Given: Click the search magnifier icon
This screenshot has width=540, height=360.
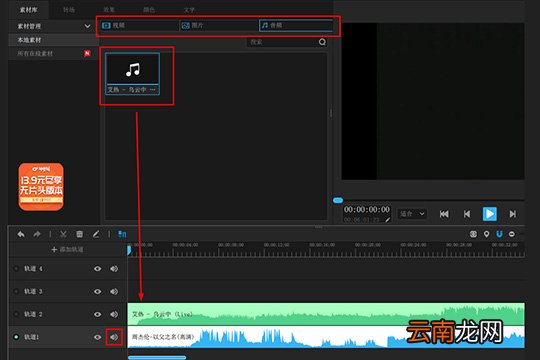Looking at the screenshot, I should (x=322, y=42).
